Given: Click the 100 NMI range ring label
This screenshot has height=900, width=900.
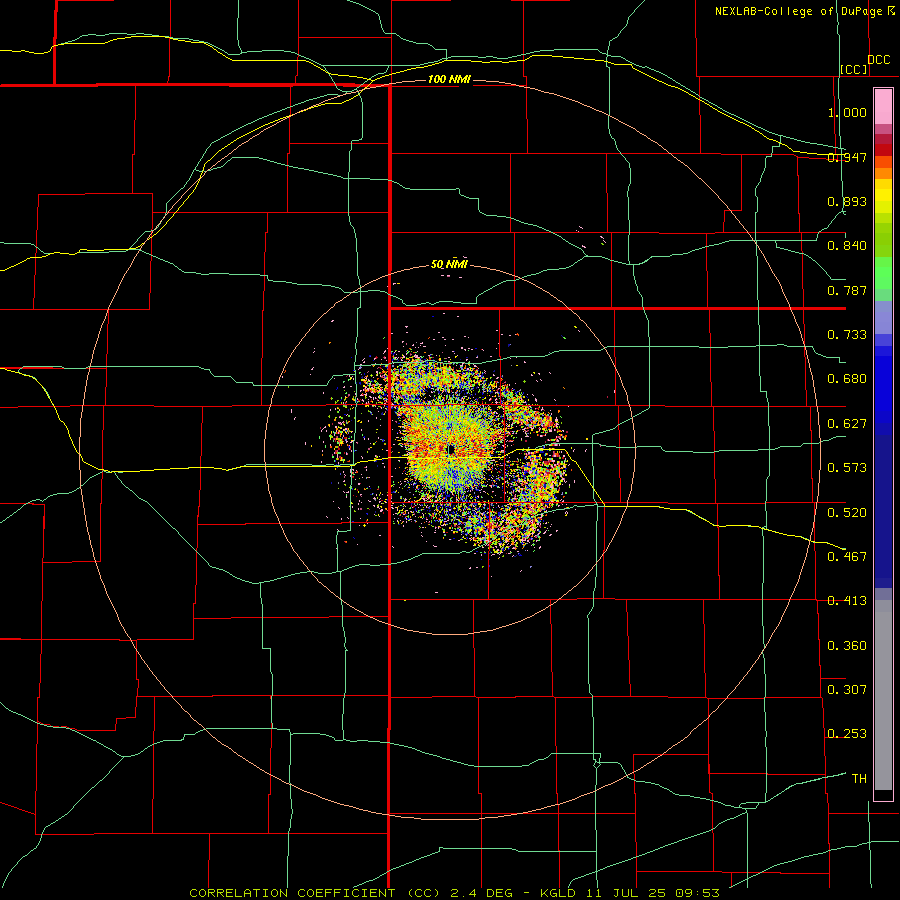Looking at the screenshot, I should tap(449, 79).
